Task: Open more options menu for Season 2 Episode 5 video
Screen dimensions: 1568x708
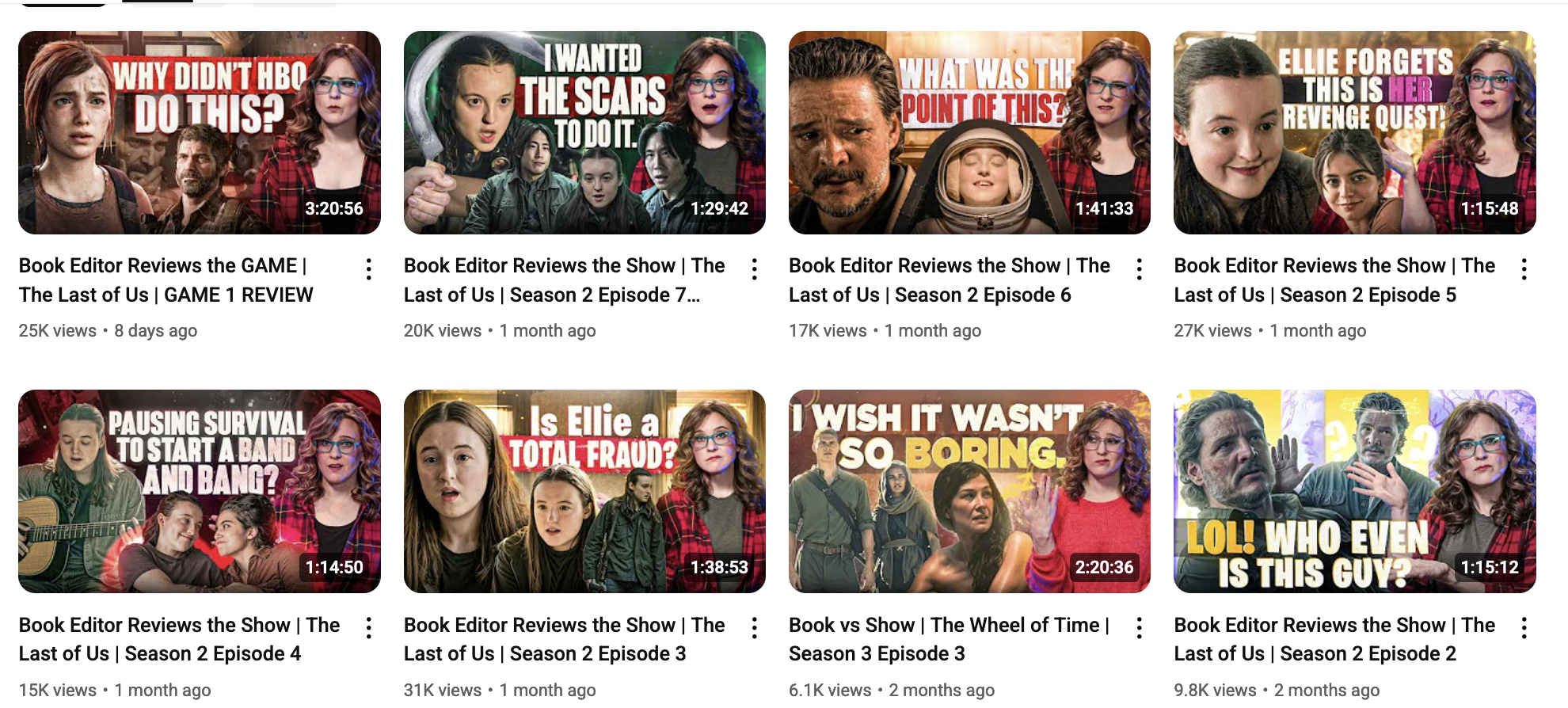Action: pyautogui.click(x=1524, y=269)
